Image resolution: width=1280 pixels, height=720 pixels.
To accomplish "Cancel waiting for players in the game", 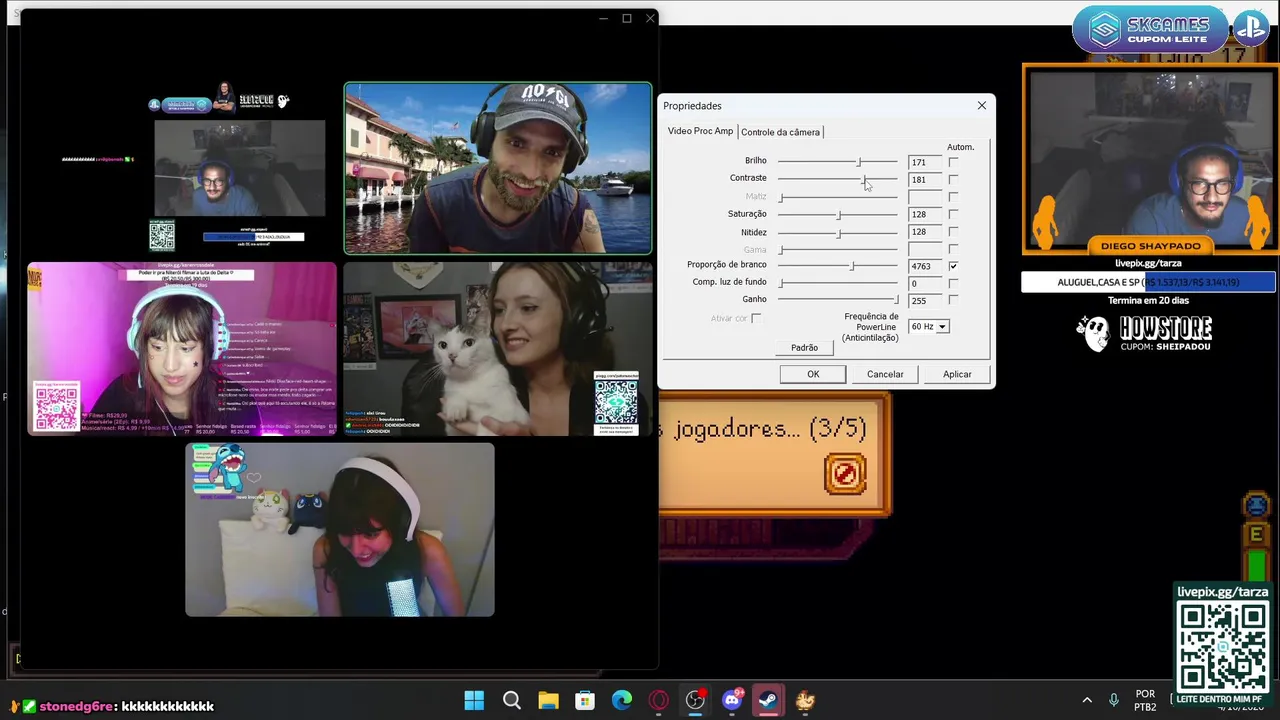I will [x=845, y=474].
